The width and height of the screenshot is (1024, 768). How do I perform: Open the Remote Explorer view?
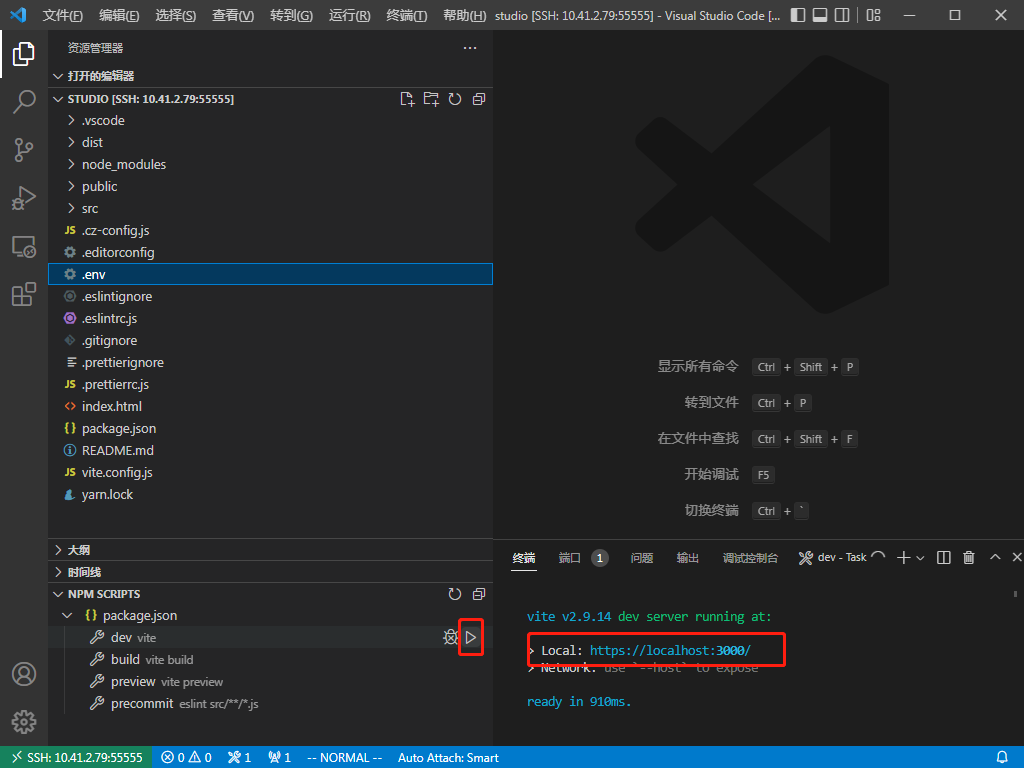tap(24, 246)
